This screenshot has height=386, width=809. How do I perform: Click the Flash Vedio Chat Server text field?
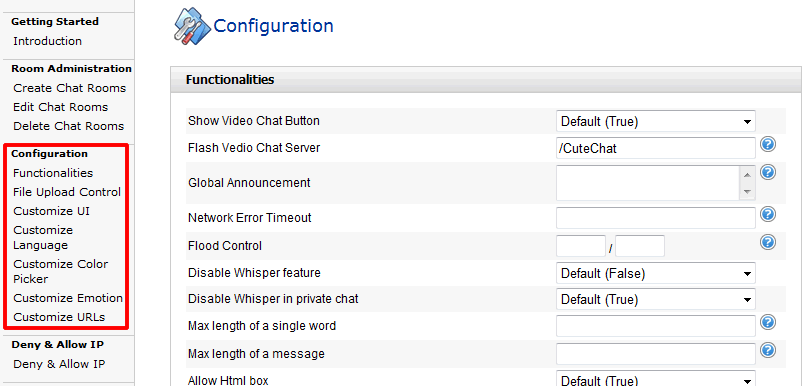pyautogui.click(x=655, y=148)
